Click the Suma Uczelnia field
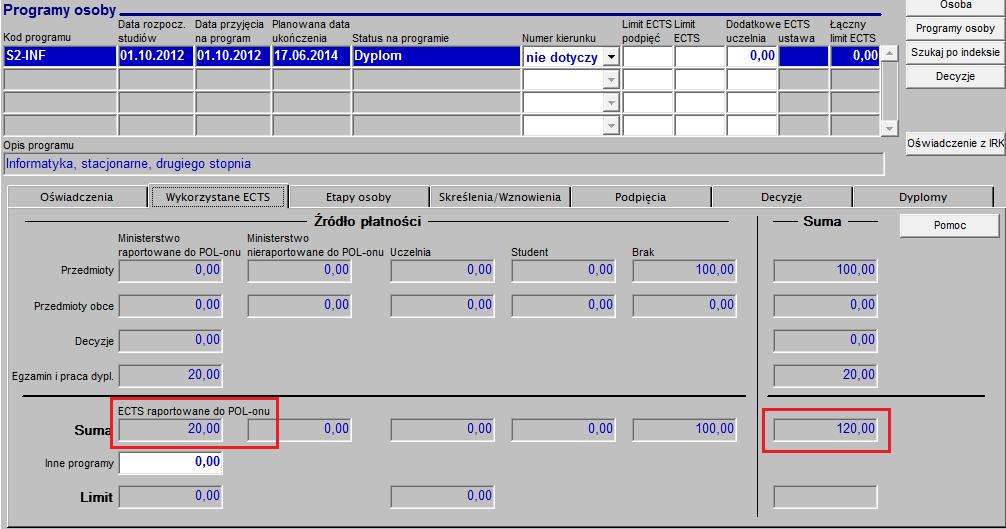 (x=442, y=430)
